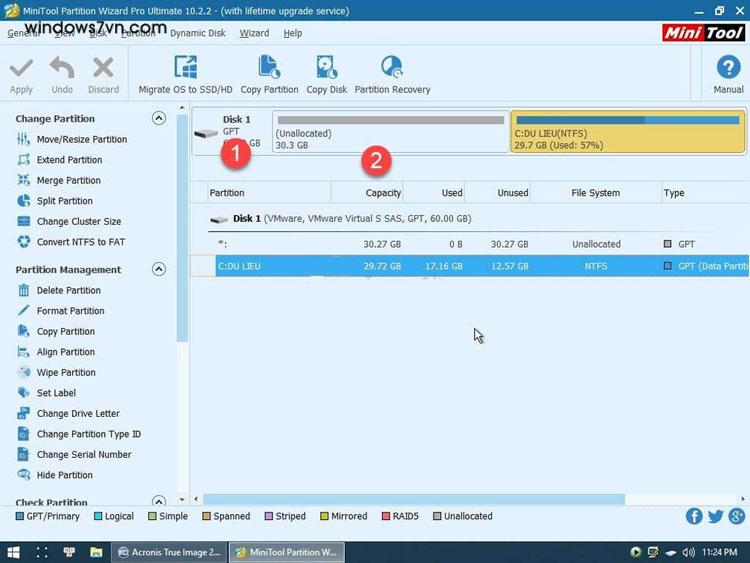Select Format Partition action
The height and width of the screenshot is (563, 750).
pyautogui.click(x=70, y=311)
